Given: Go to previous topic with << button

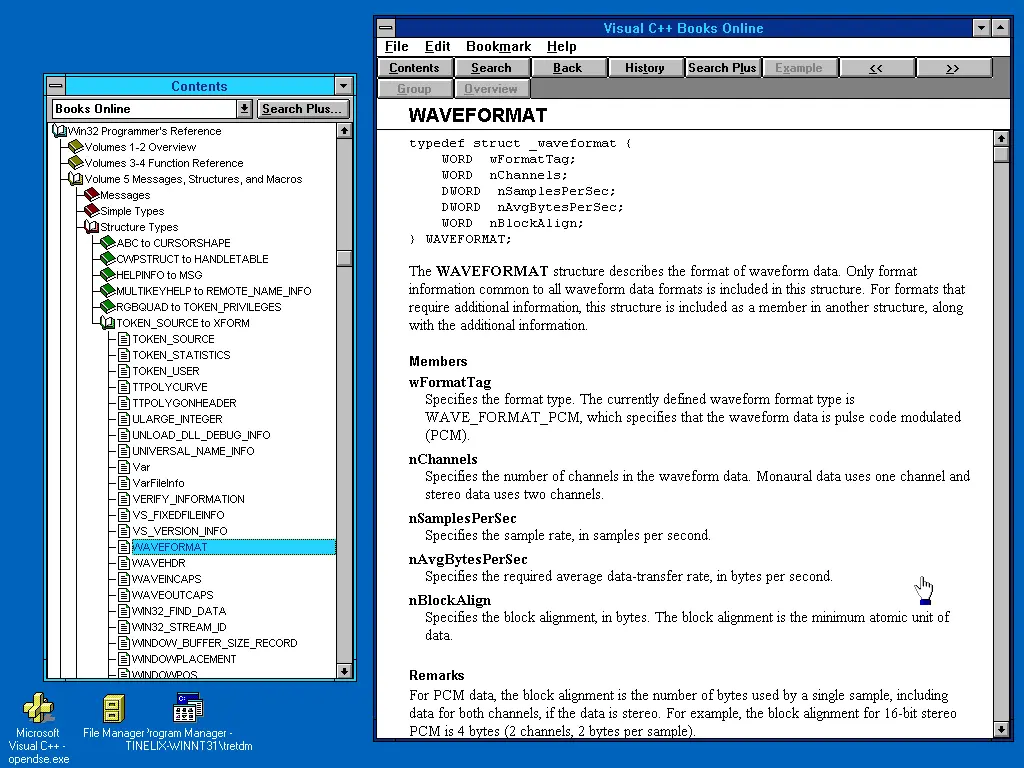Looking at the screenshot, I should click(x=876, y=68).
